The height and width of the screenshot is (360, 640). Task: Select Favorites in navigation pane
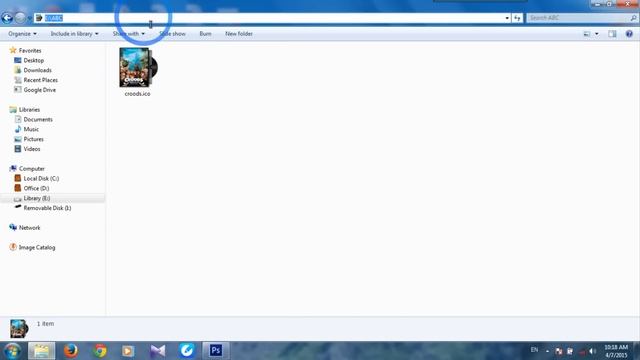click(30, 51)
